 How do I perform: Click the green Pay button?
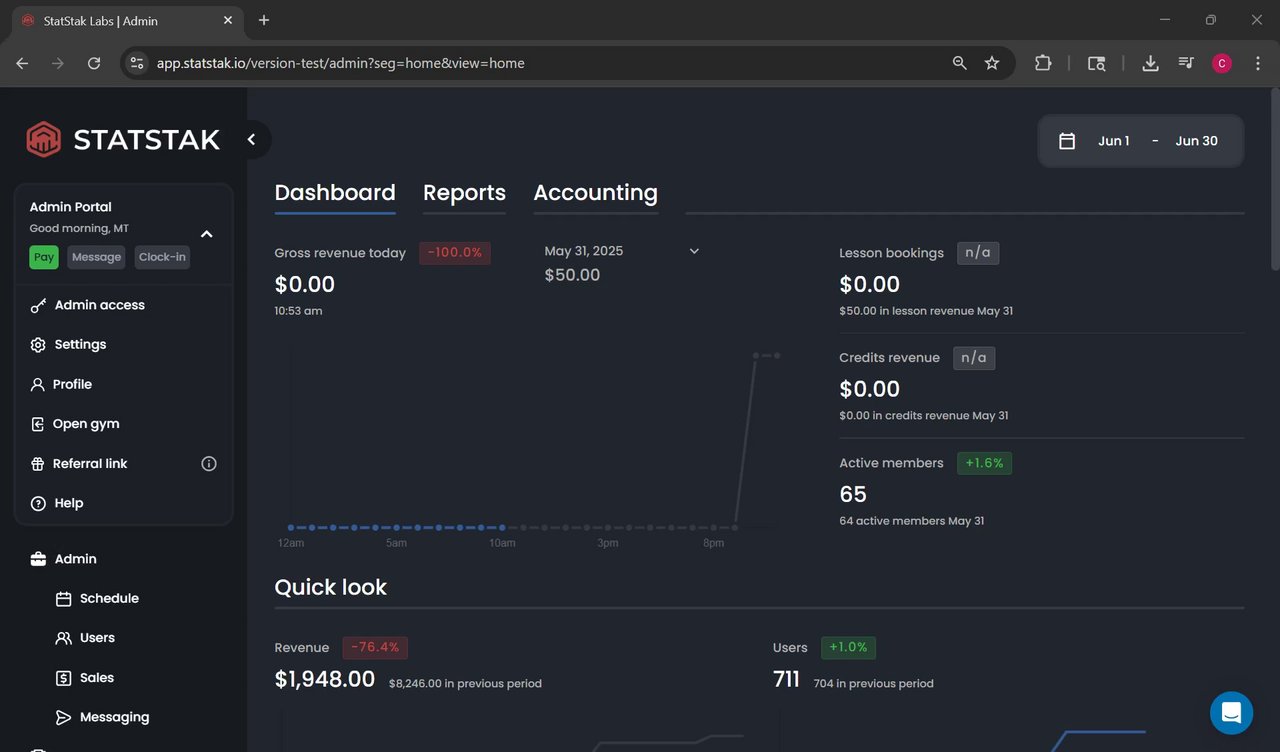[x=44, y=257]
